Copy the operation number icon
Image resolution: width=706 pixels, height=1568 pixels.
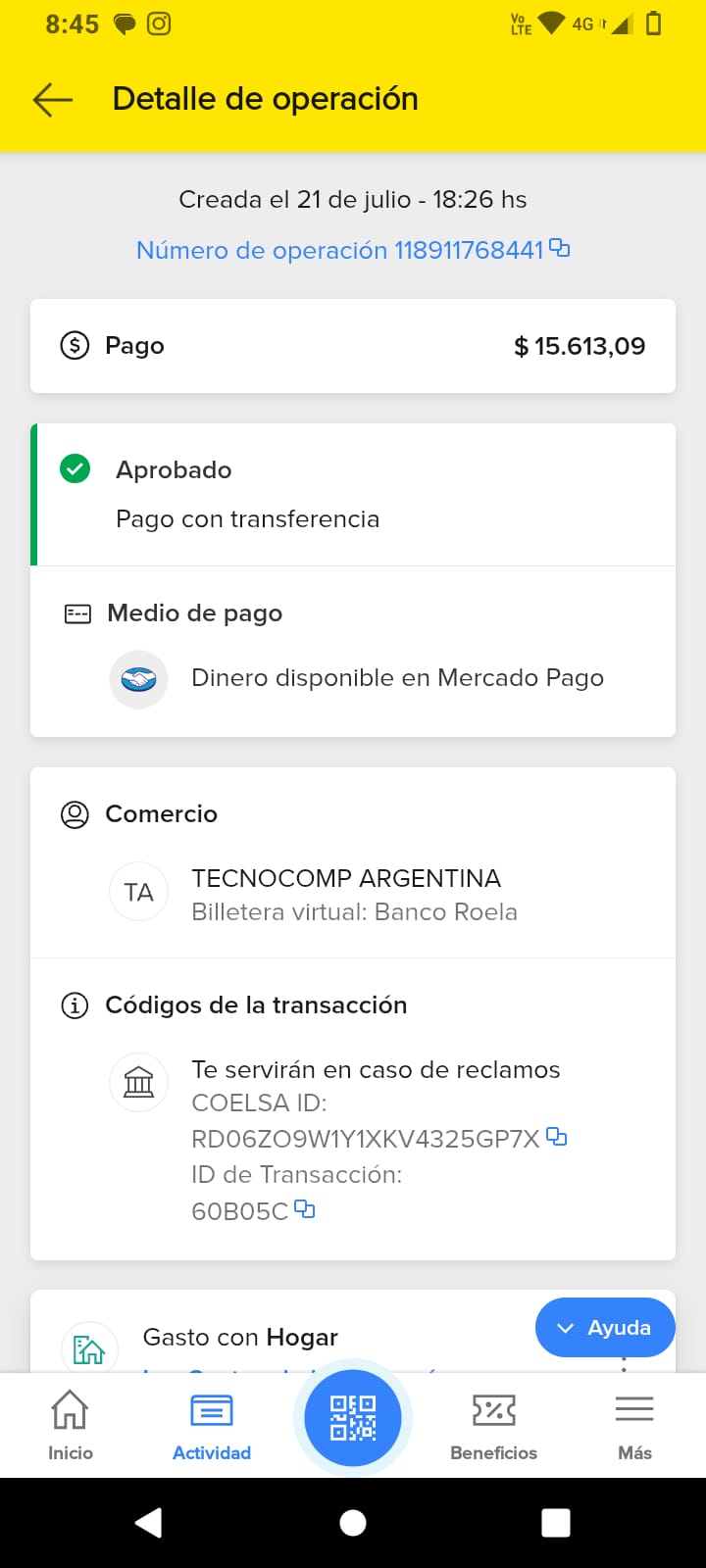[560, 248]
